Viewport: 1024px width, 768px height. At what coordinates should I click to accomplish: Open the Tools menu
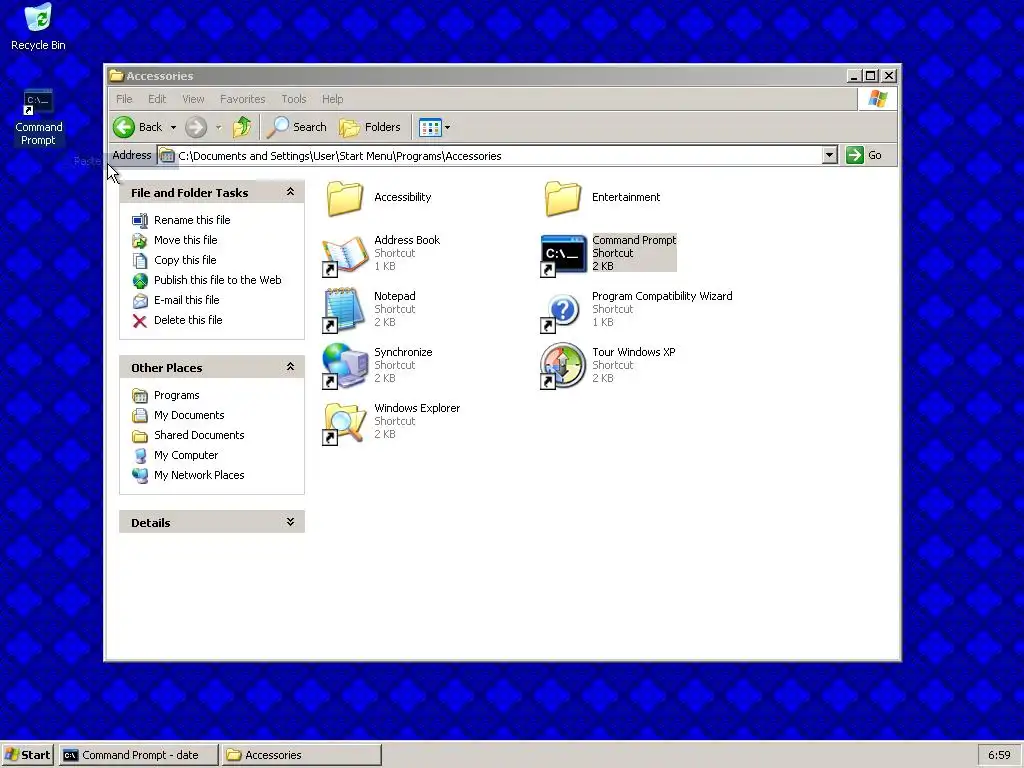coord(293,99)
